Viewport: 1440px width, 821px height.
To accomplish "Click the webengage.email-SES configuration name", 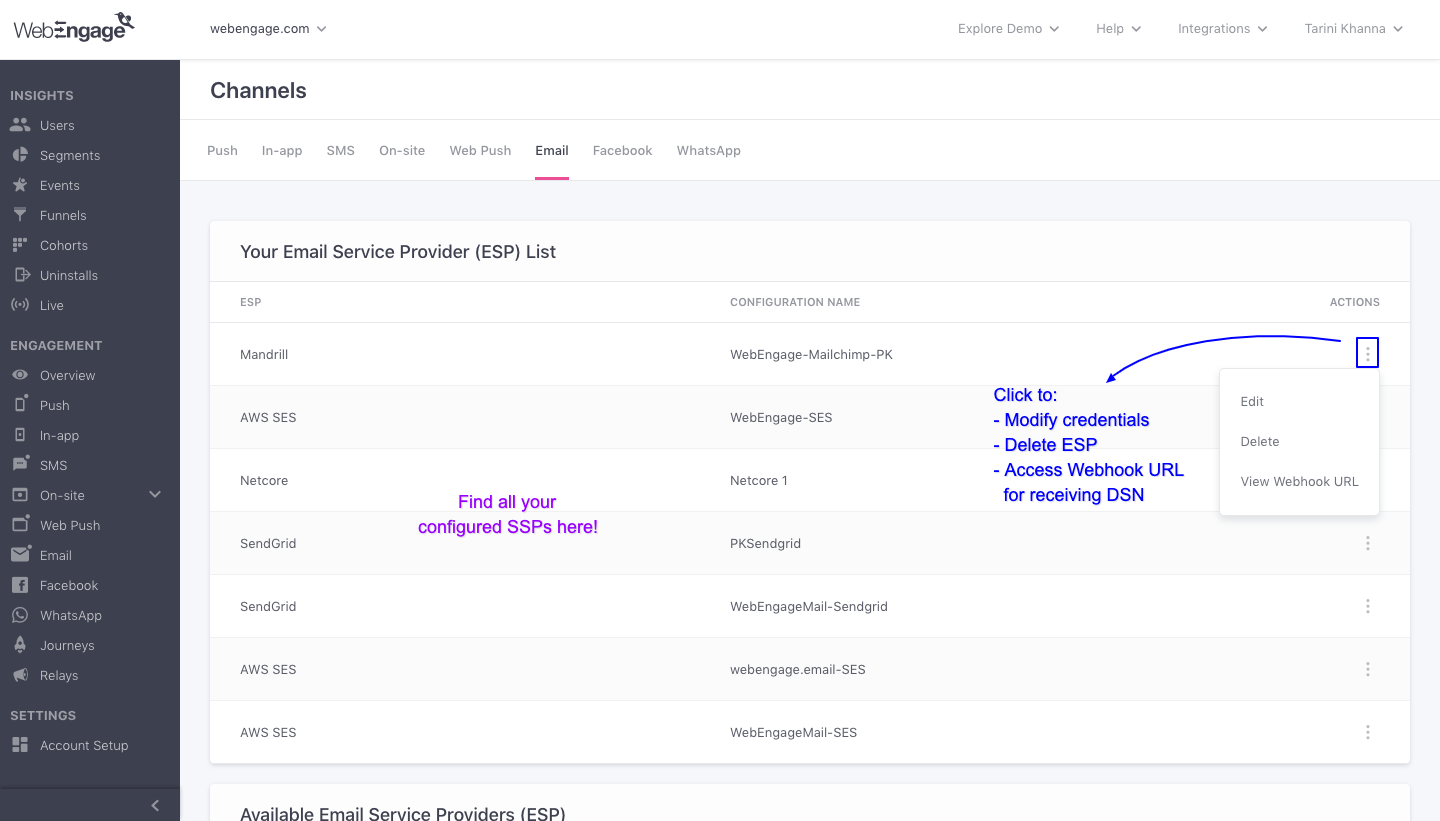I will click(798, 669).
